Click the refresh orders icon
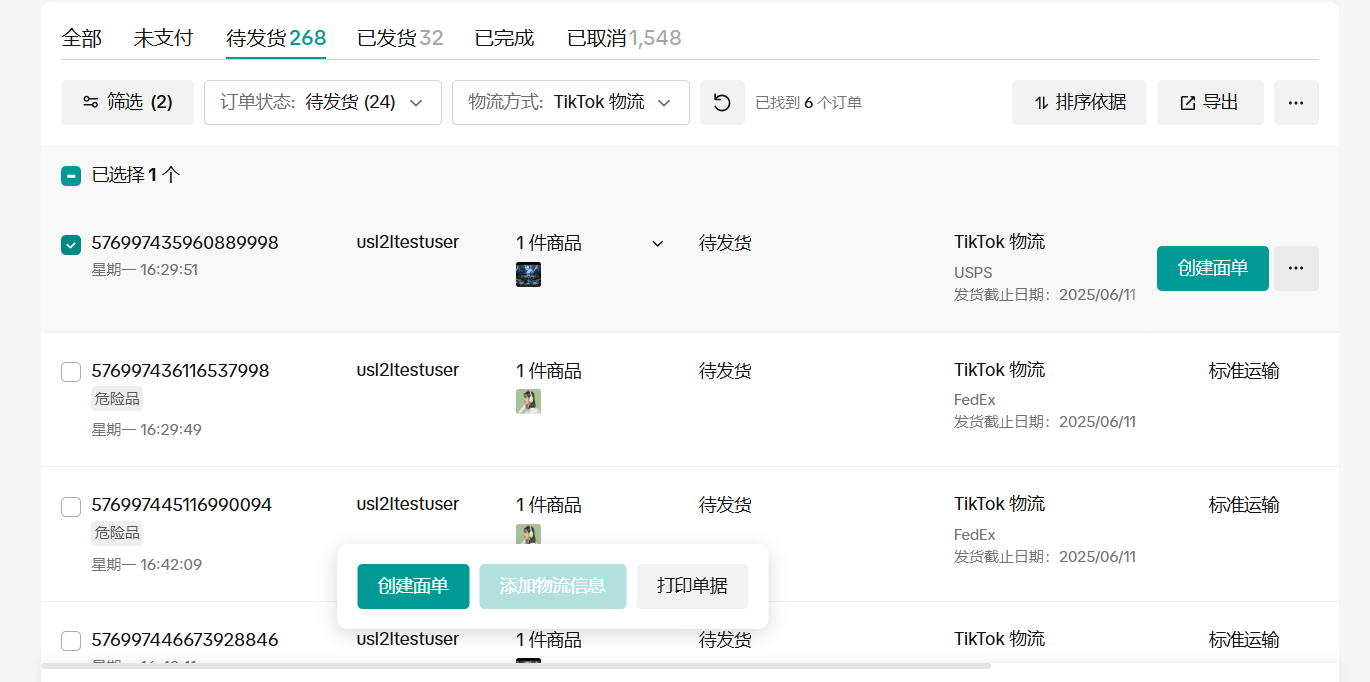This screenshot has width=1370, height=682. (x=722, y=103)
